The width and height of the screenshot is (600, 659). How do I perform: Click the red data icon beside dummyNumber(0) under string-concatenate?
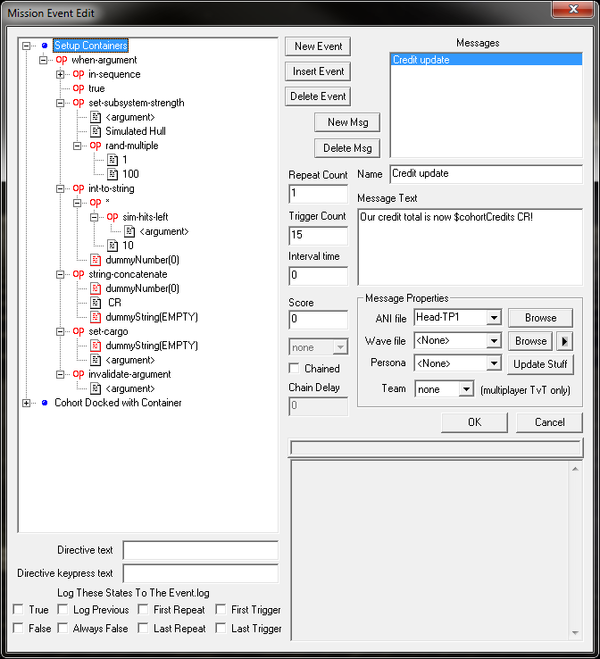[x=95, y=288]
